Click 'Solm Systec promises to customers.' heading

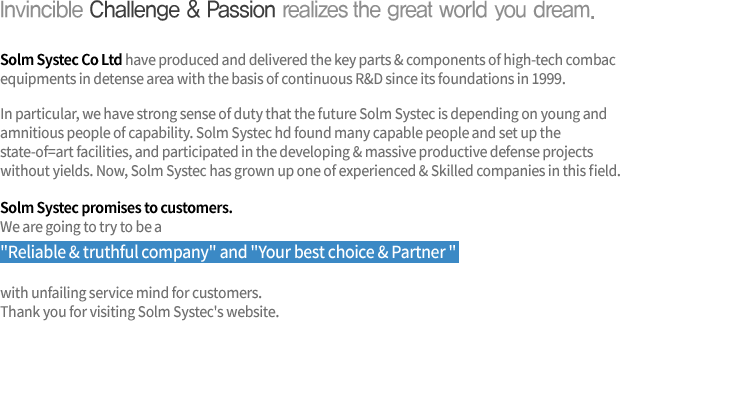tap(116, 208)
